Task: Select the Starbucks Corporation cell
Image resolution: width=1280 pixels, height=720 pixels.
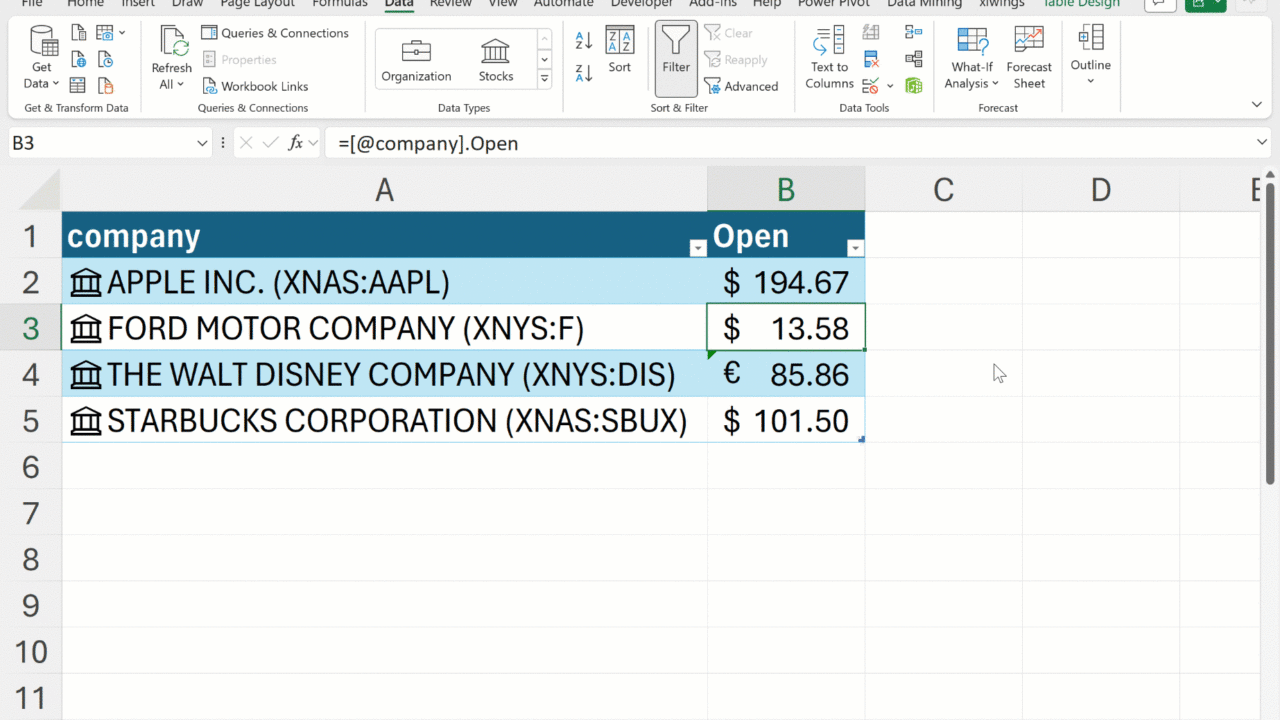Action: coord(384,420)
